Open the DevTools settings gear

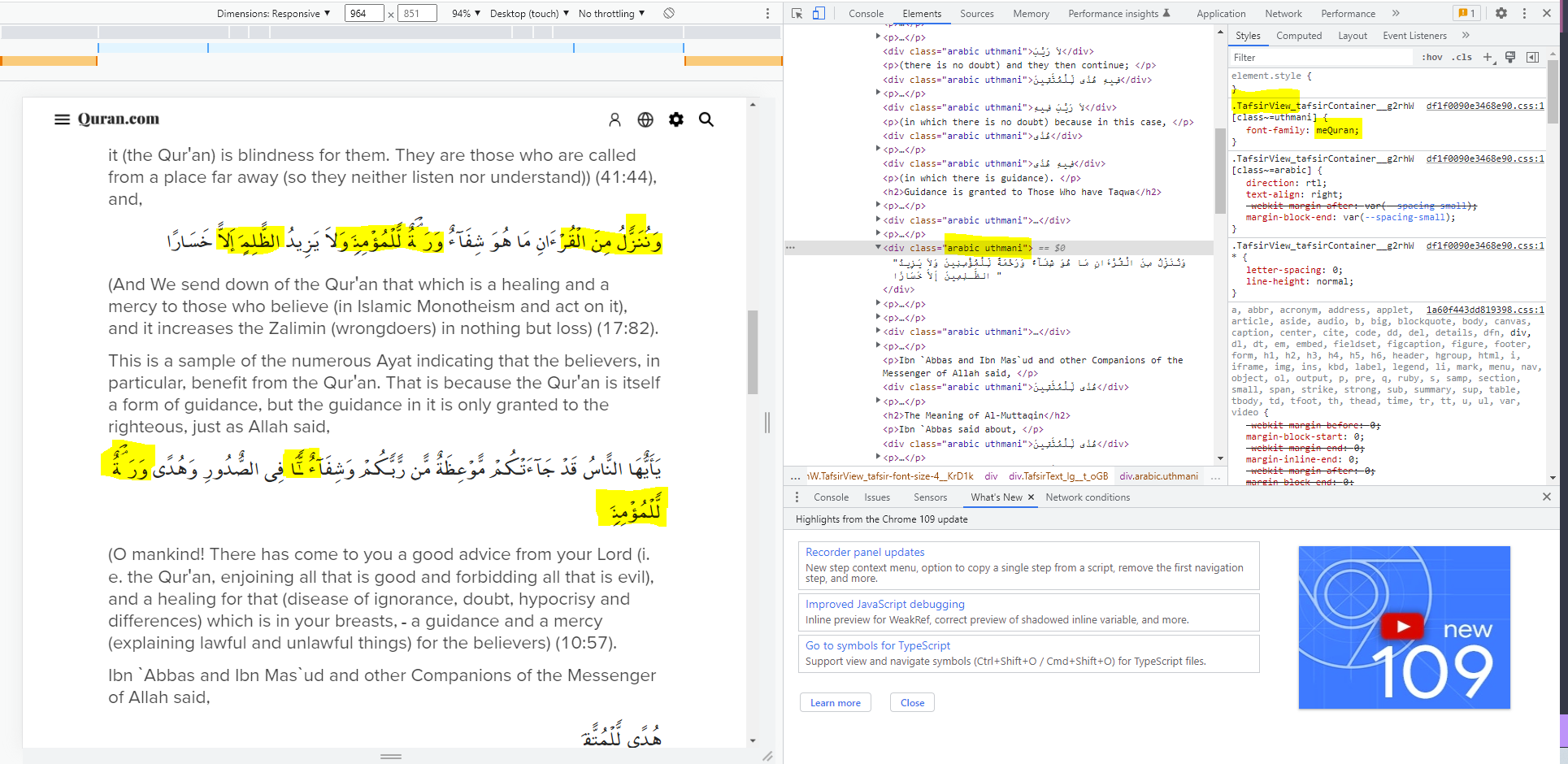(1501, 13)
